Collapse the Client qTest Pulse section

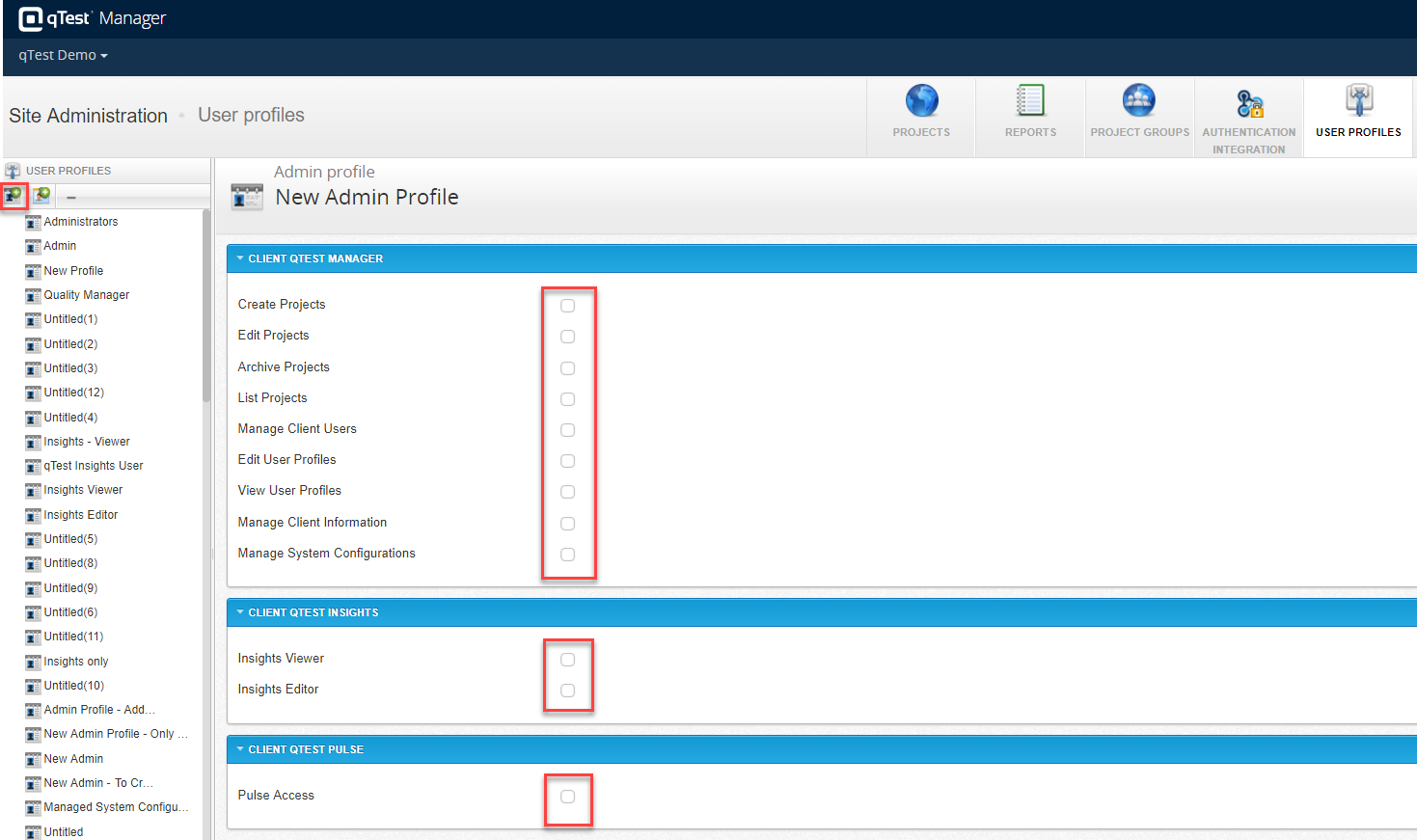(x=240, y=749)
